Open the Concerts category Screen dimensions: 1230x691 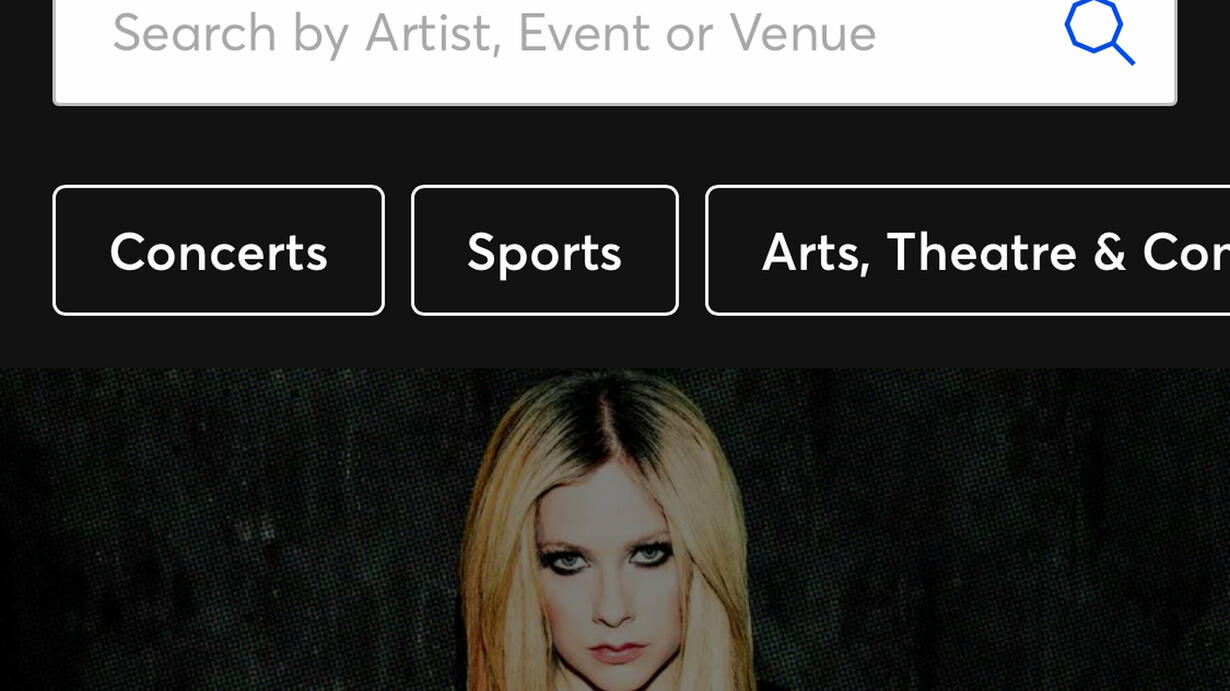(x=218, y=250)
